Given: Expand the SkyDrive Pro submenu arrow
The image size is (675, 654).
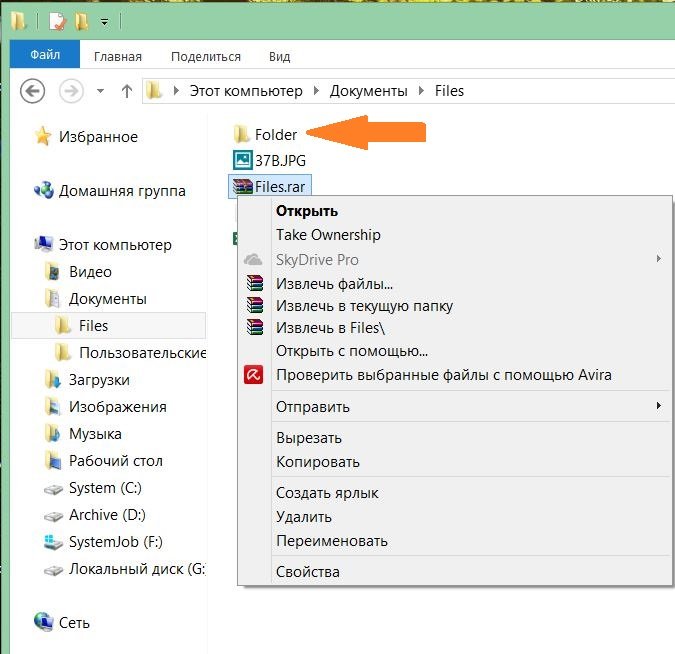Looking at the screenshot, I should 658,260.
